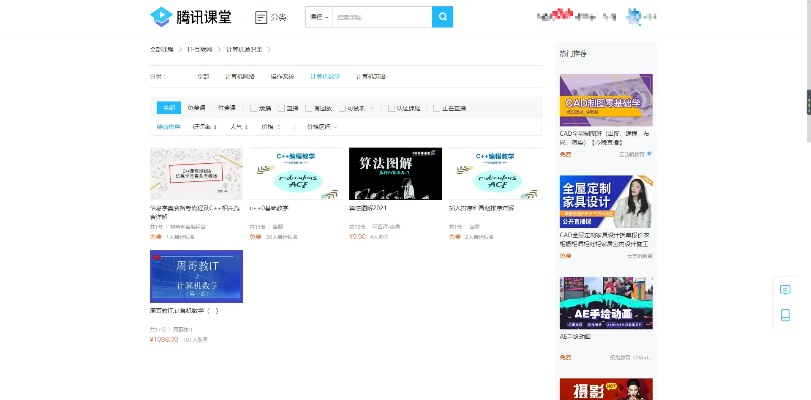The height and width of the screenshot is (400, 811).
Task: Click the 好评率 sort arrow
Action: 215,127
